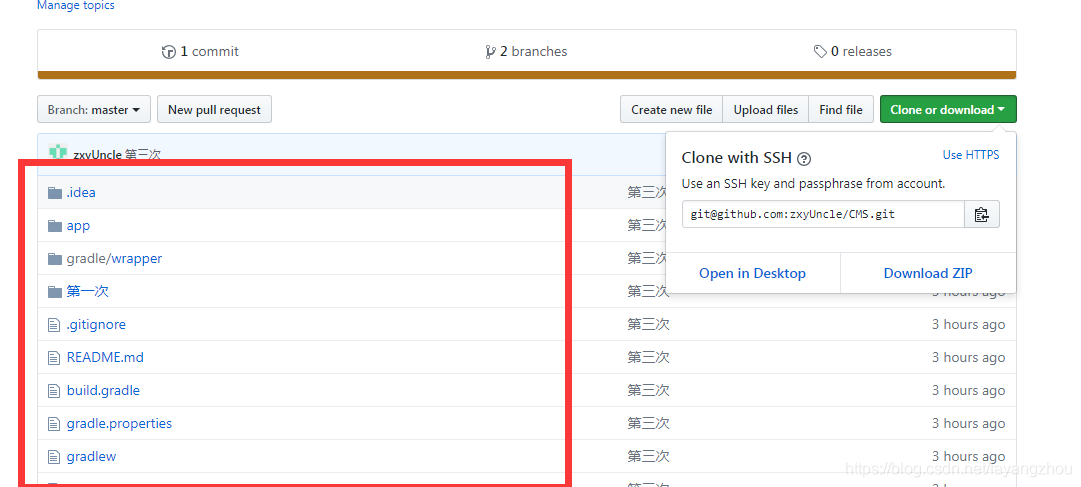The height and width of the screenshot is (487, 1081).
Task: Click the gradlew file icon
Action: pos(54,457)
